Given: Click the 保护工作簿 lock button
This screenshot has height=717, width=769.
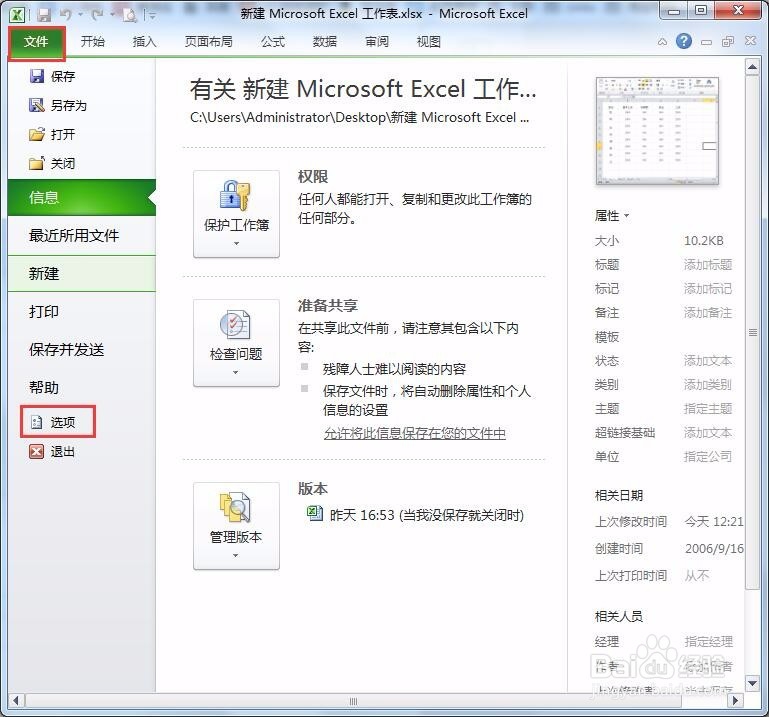Looking at the screenshot, I should (x=236, y=214).
